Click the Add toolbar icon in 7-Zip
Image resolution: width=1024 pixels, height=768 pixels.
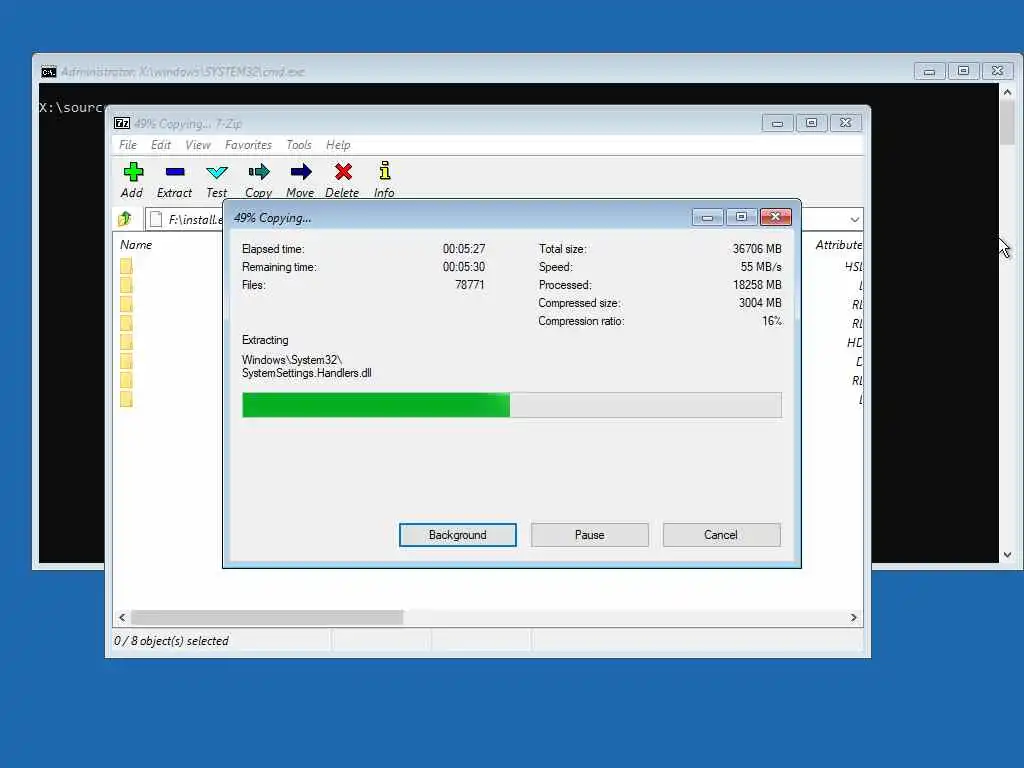(x=133, y=172)
